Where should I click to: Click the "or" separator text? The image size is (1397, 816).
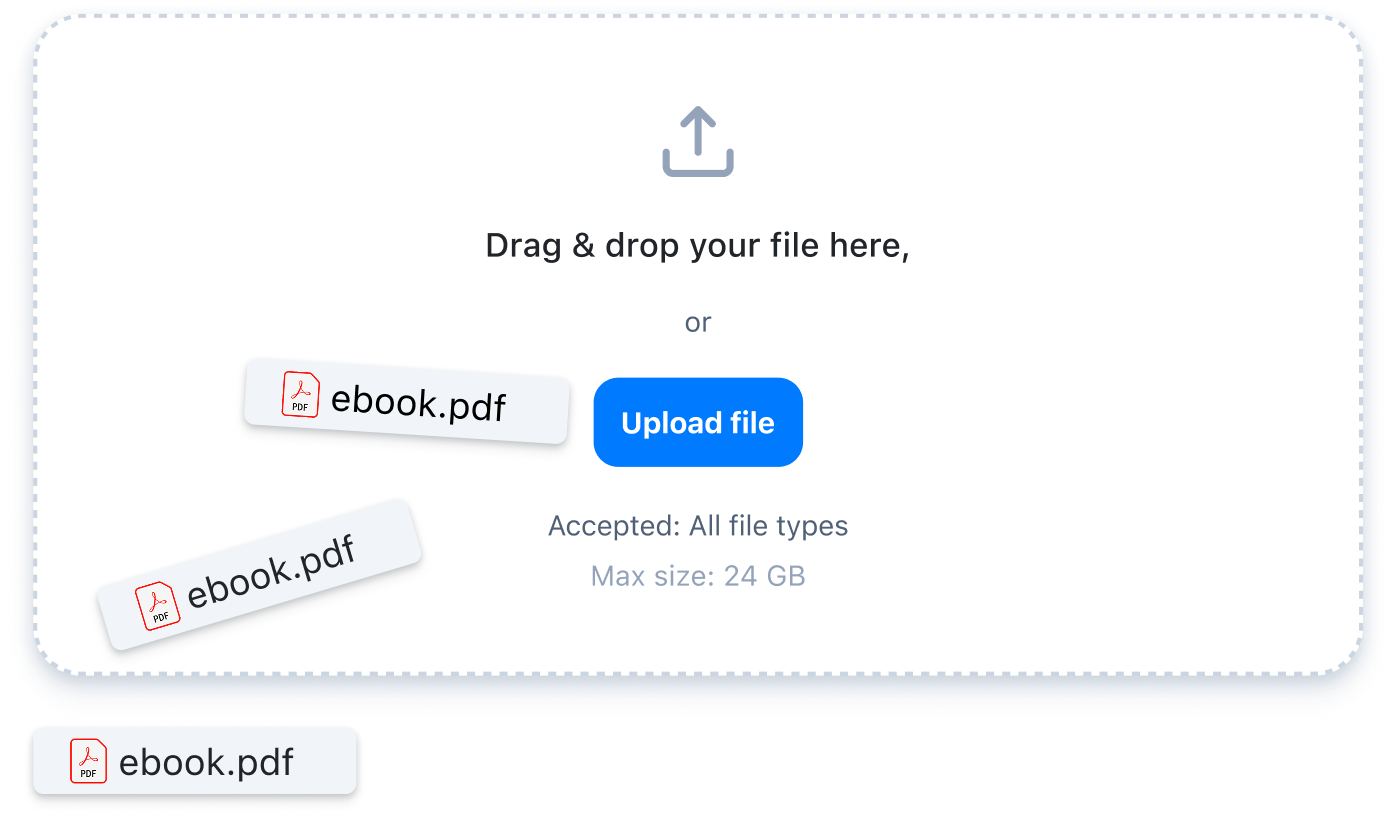point(698,322)
